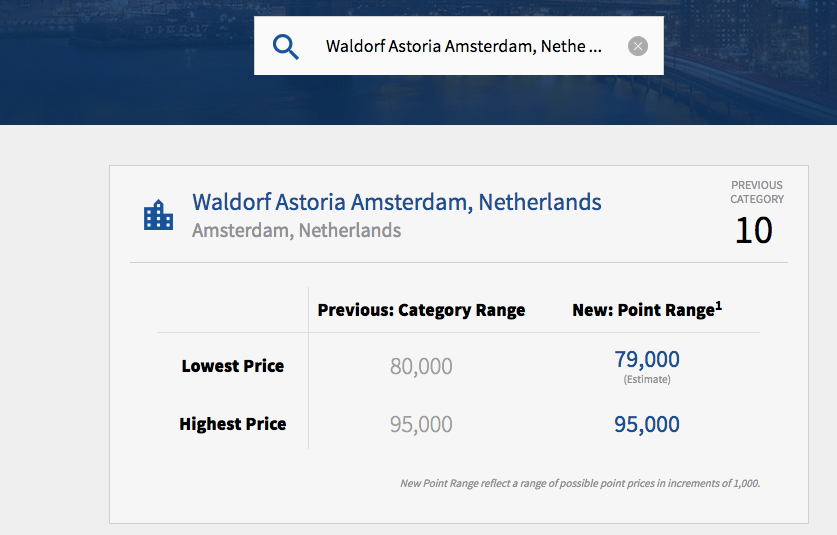Click the gray 95,000 previous highest price

pyautogui.click(x=421, y=425)
